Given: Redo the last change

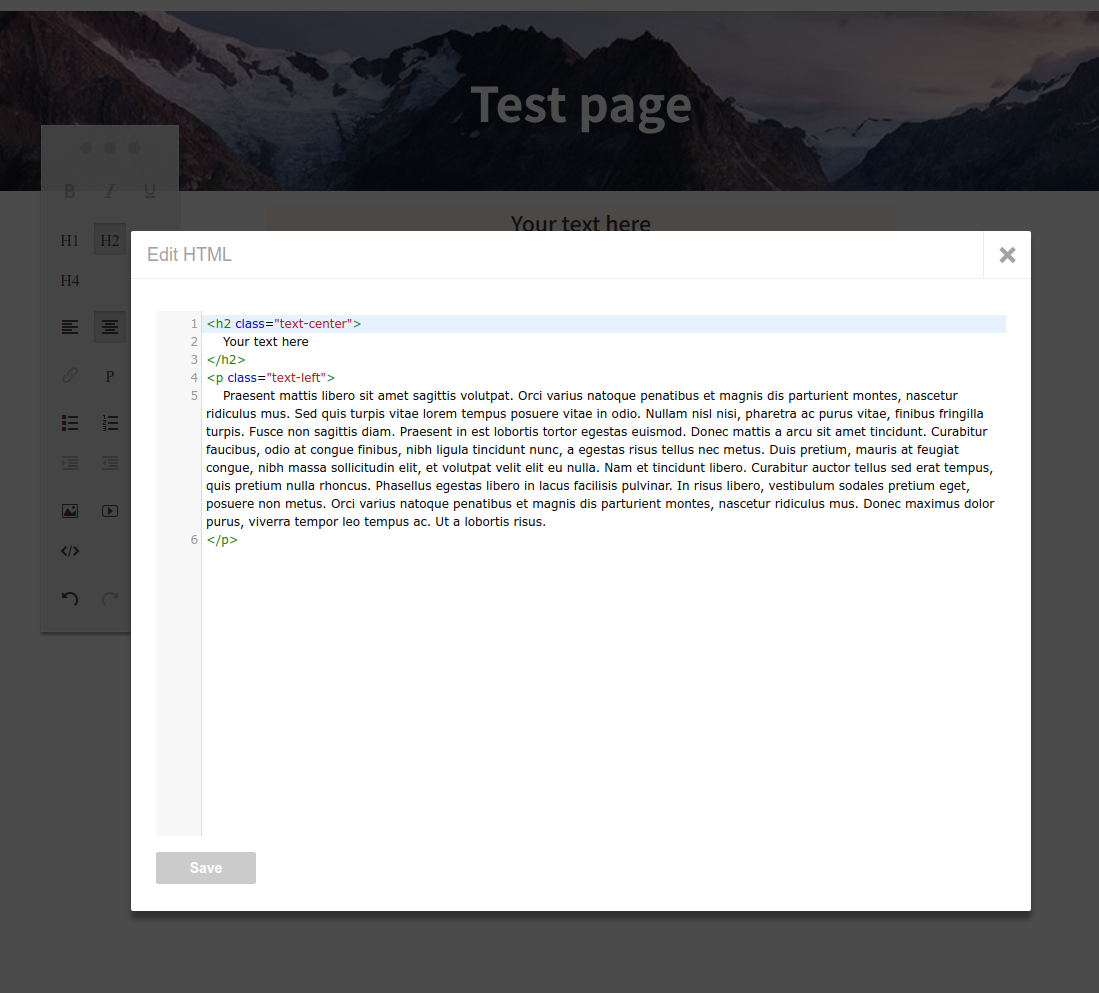Looking at the screenshot, I should pos(109,598).
